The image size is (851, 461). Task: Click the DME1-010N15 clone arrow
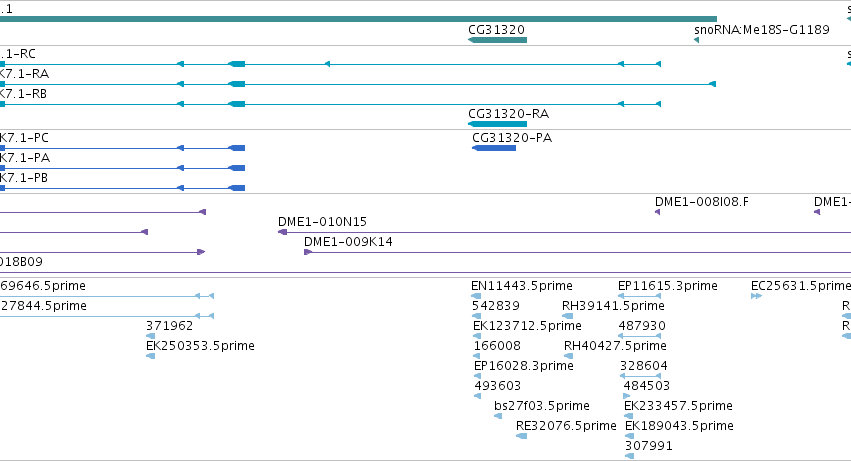click(282, 232)
